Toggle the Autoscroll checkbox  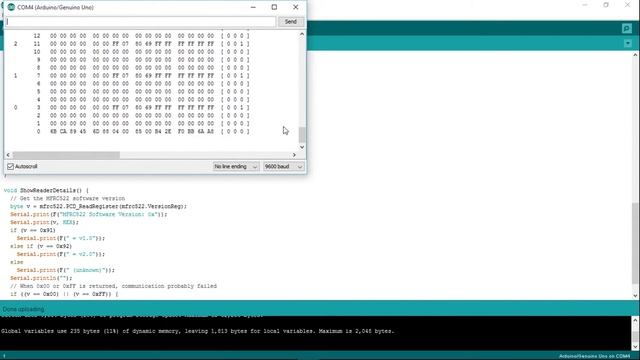pos(11,167)
